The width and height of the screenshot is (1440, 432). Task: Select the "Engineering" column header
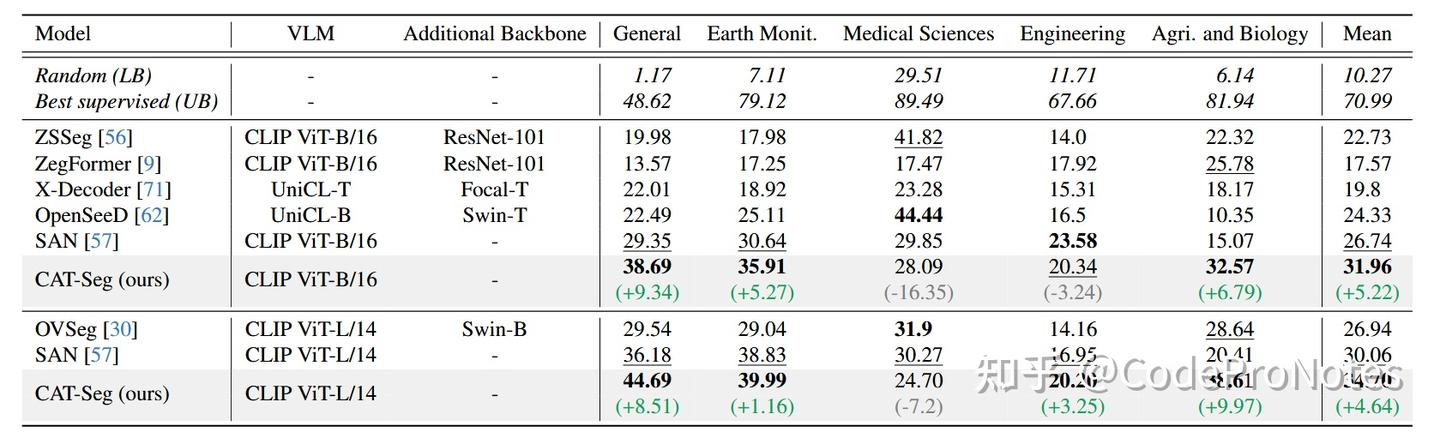pyautogui.click(x=1072, y=34)
